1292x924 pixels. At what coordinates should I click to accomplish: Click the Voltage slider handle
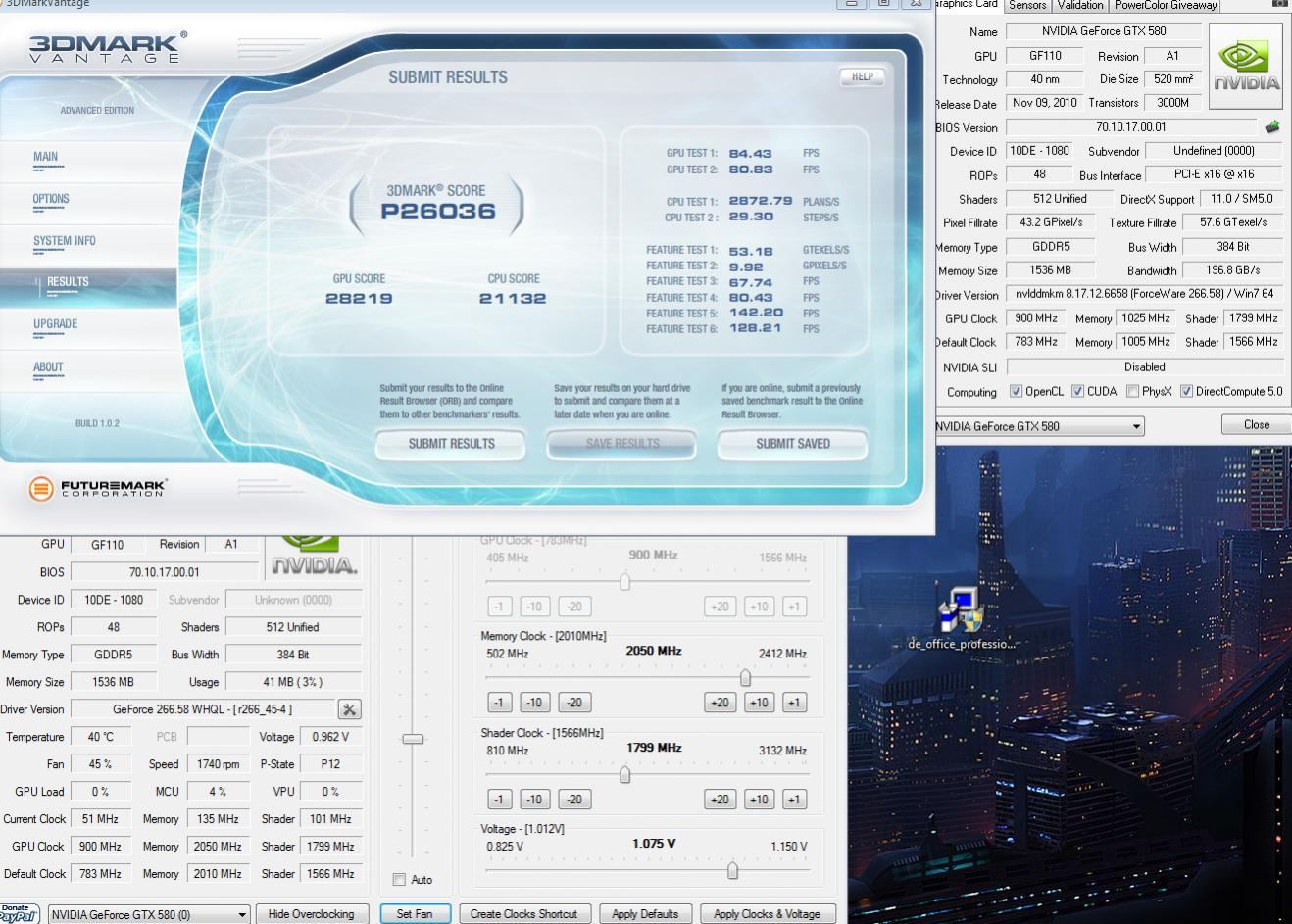point(732,870)
